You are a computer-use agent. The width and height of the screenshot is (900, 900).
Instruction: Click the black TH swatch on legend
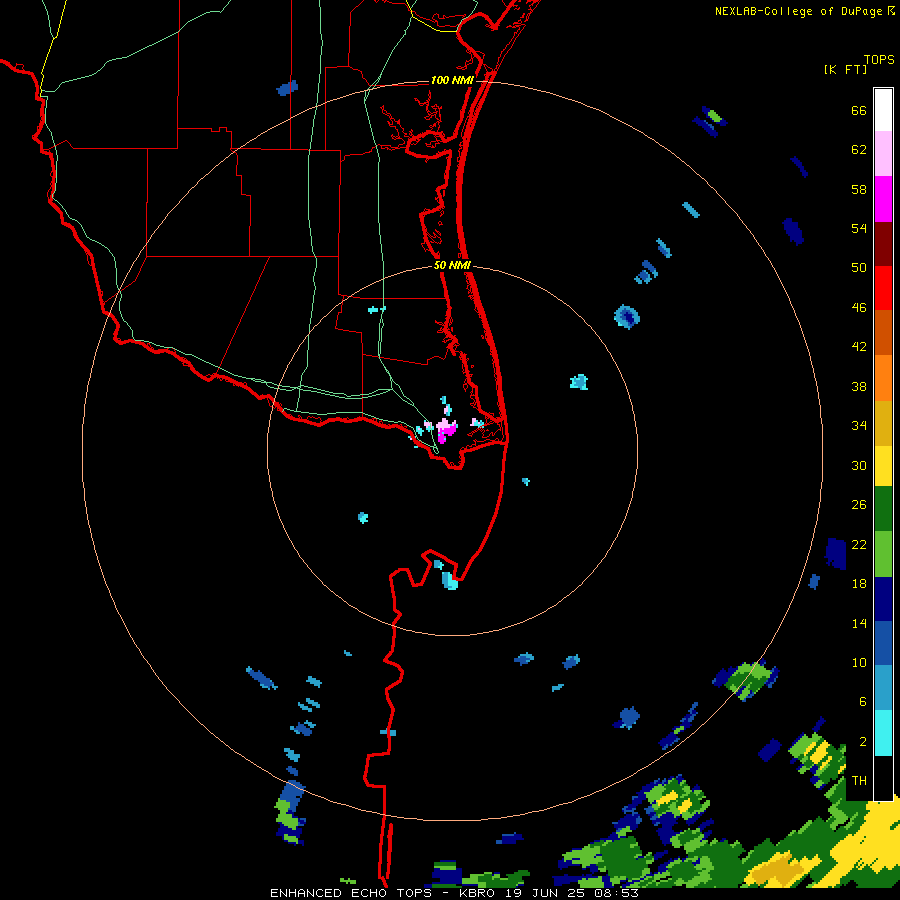[x=883, y=778]
